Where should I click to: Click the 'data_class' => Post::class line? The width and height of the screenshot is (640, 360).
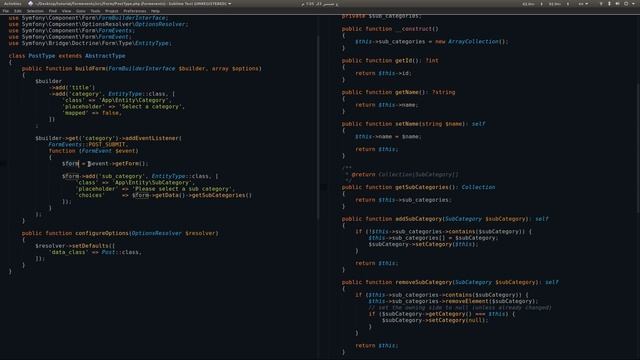point(95,252)
